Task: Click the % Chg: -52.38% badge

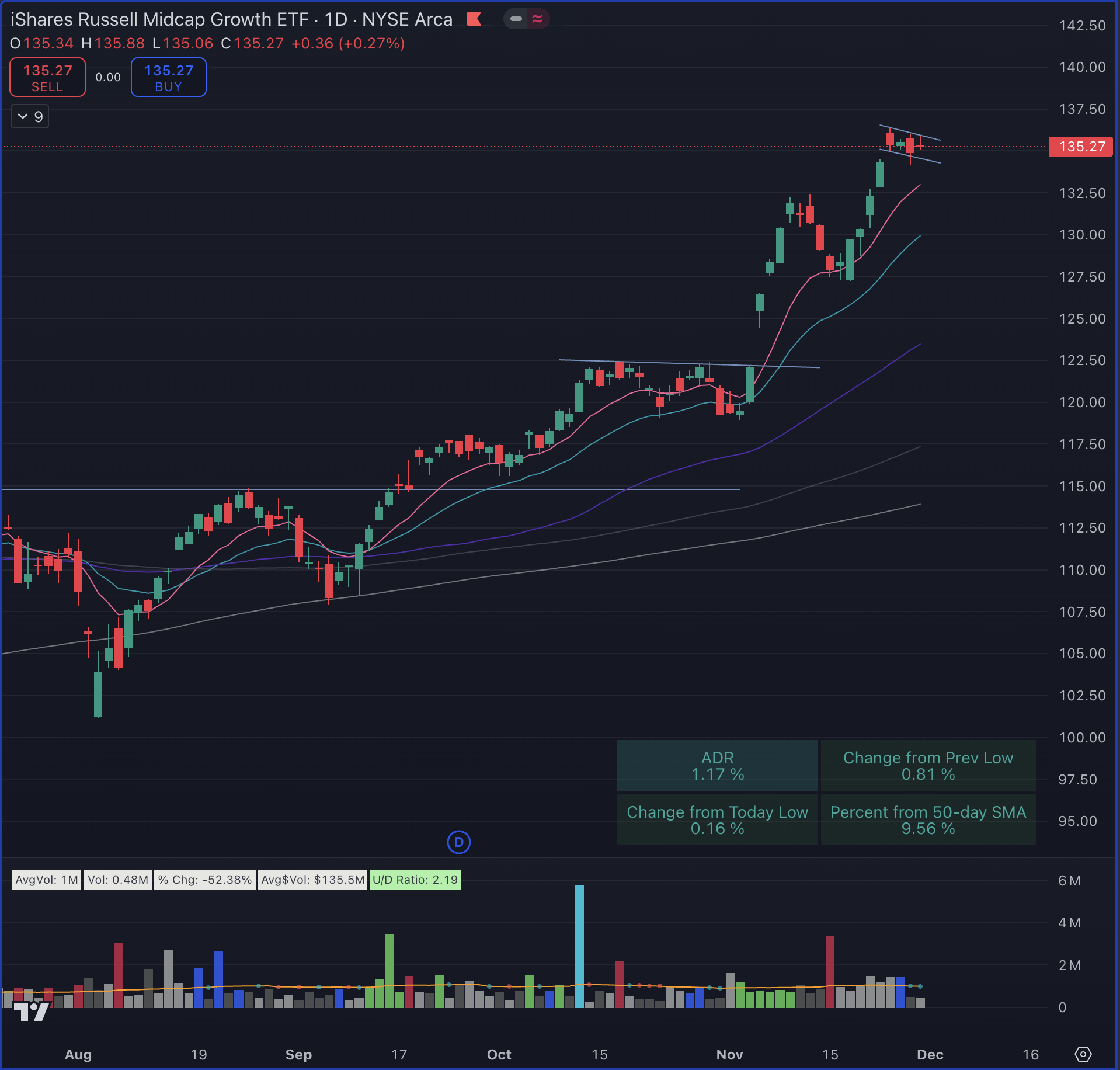Action: pyautogui.click(x=205, y=880)
